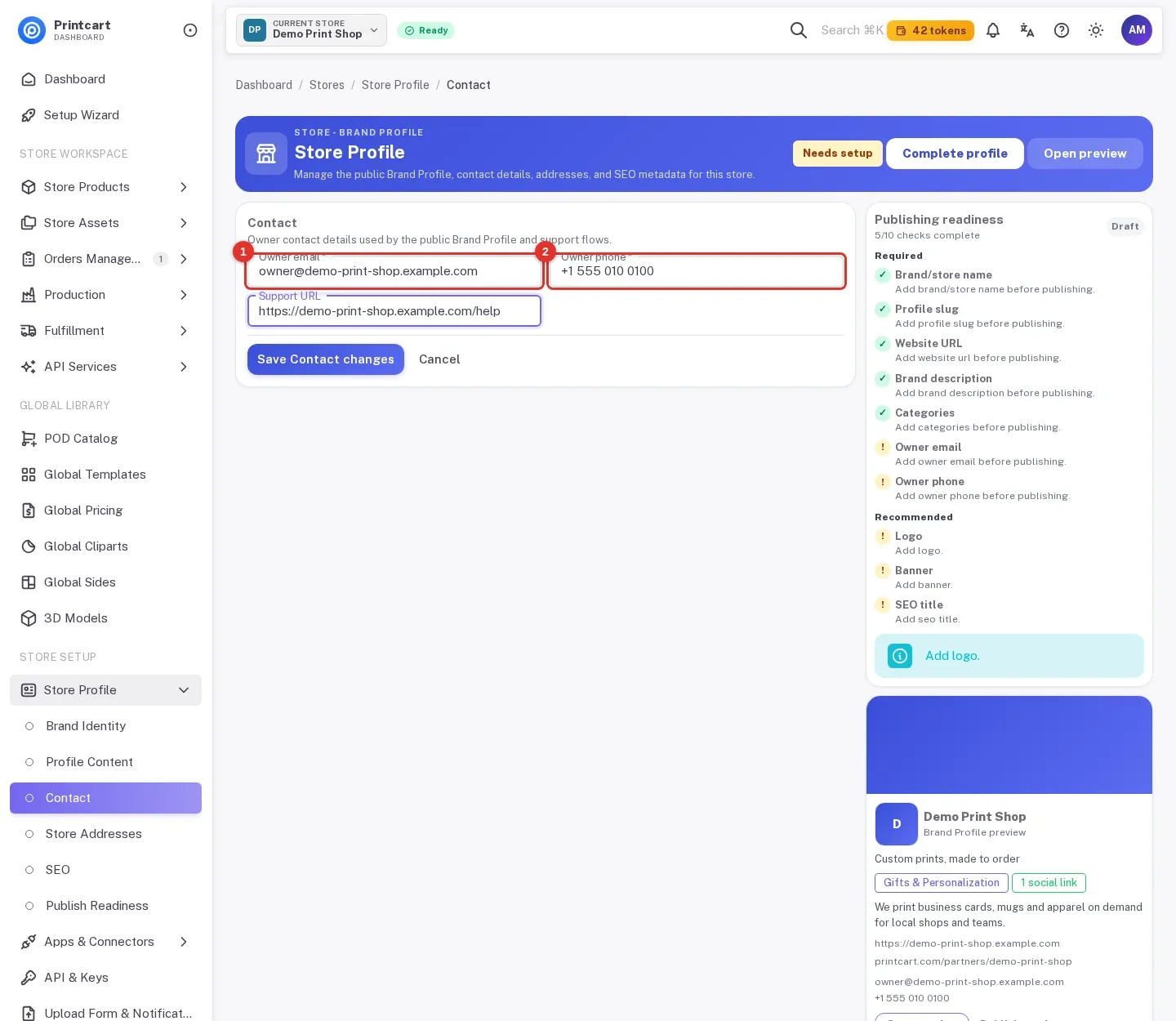Click the 42 tokens badge

[x=930, y=30]
